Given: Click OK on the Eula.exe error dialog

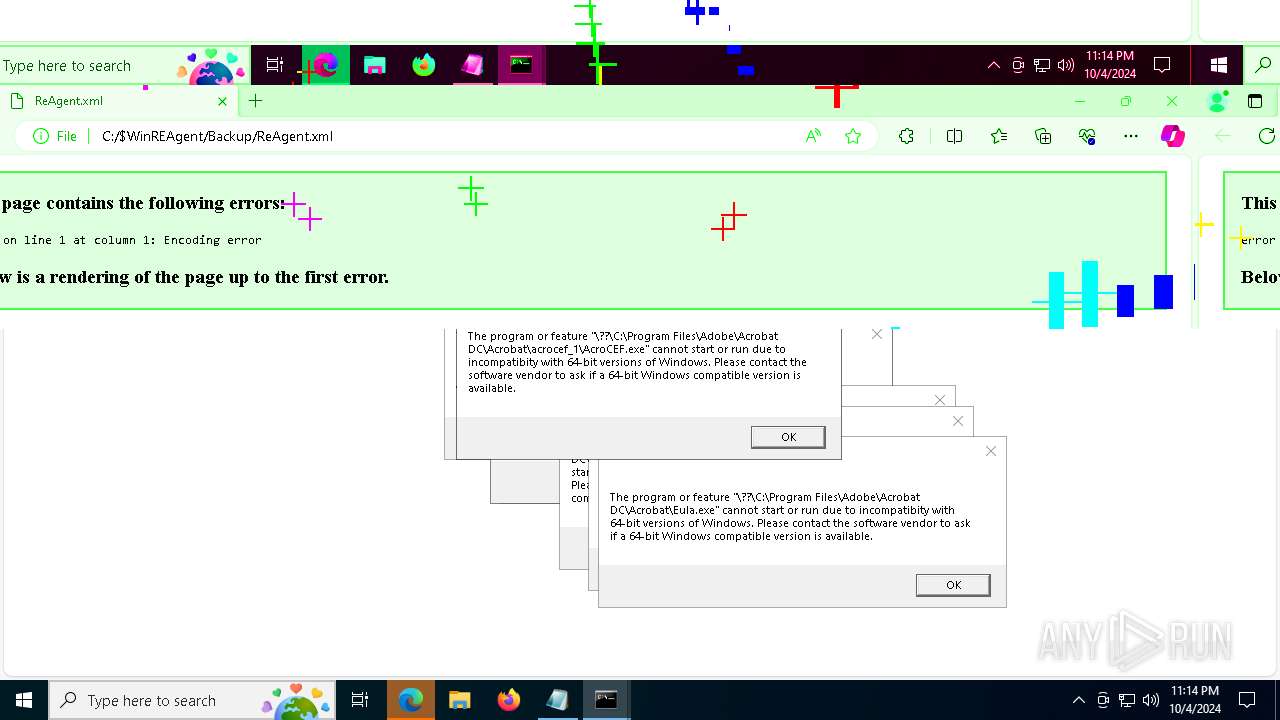Looking at the screenshot, I should pos(953,585).
